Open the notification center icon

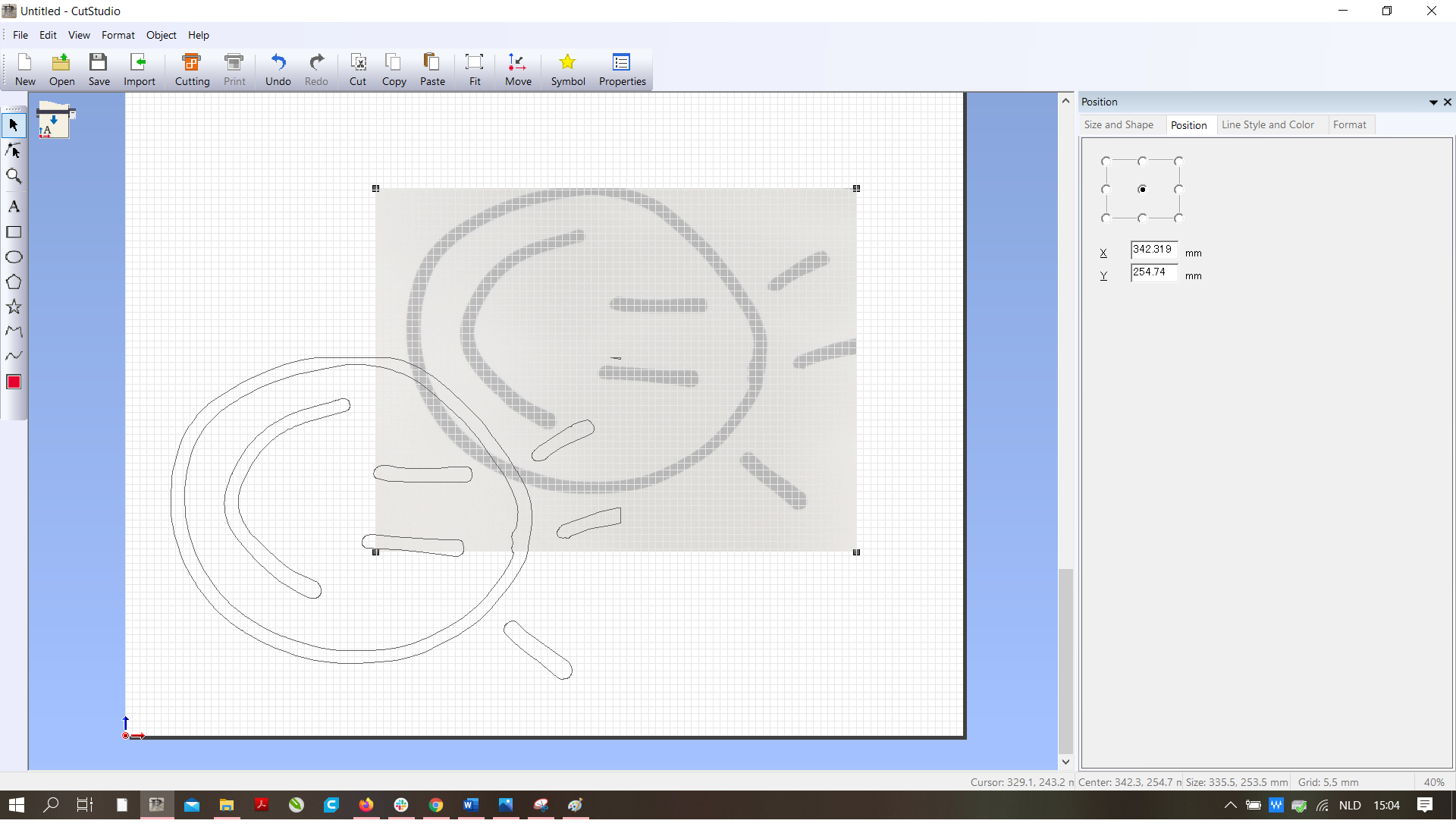[1425, 806]
